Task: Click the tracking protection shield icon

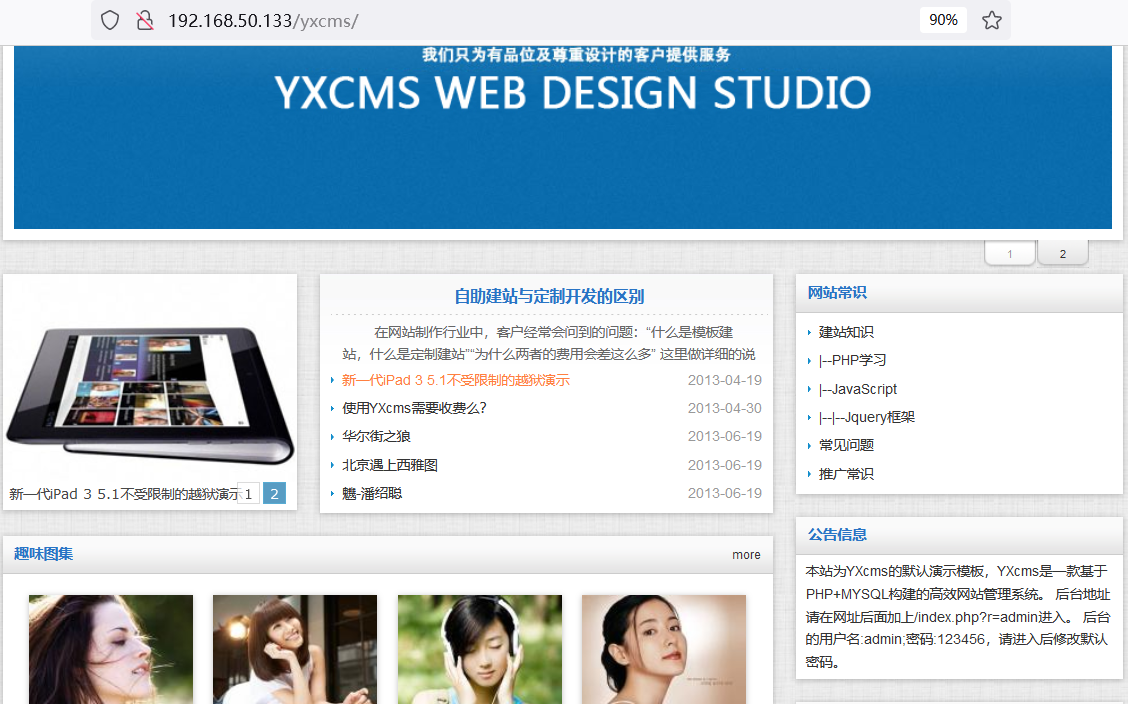Action: pos(109,19)
